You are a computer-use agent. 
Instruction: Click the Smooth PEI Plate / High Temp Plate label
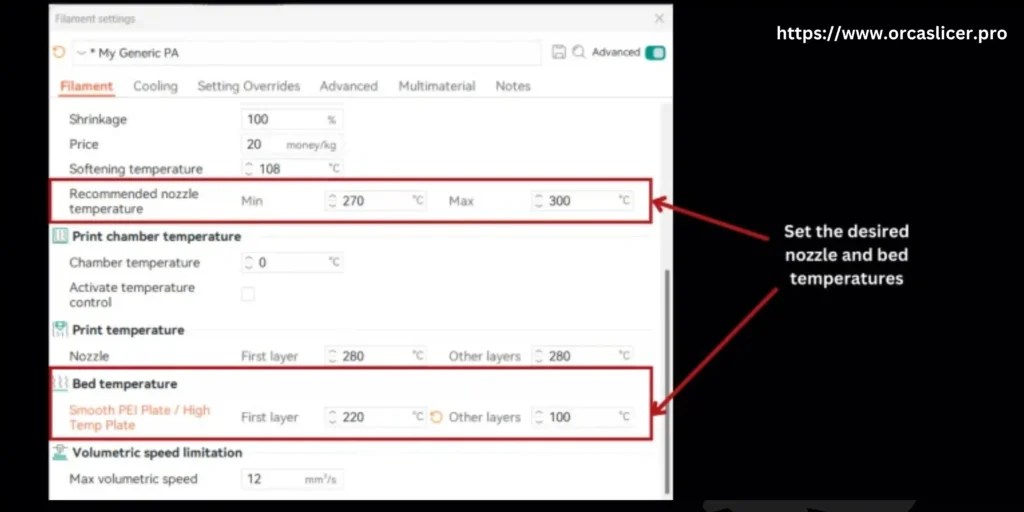[140, 417]
